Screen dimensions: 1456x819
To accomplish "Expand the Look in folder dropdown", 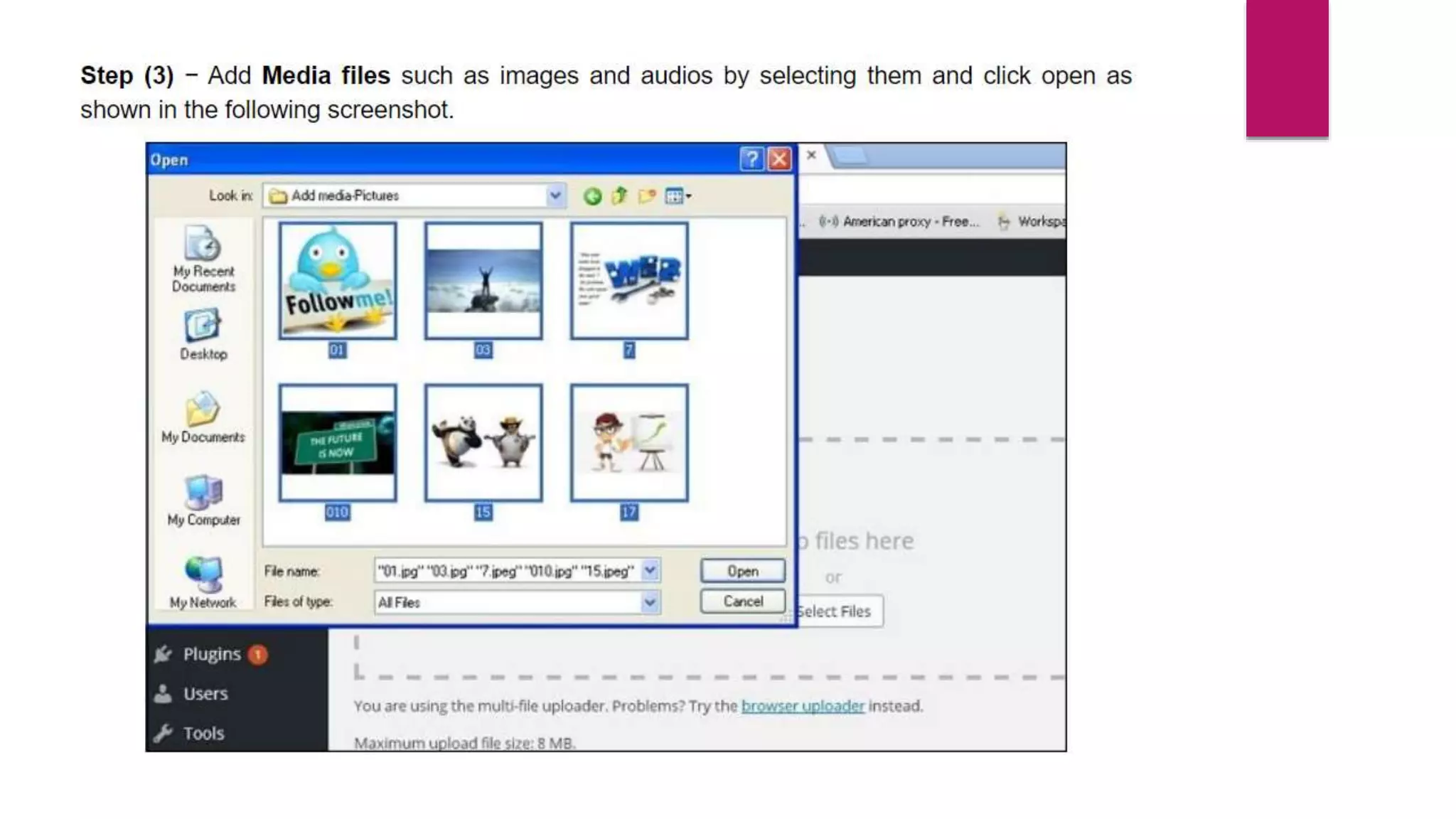I will [x=555, y=196].
